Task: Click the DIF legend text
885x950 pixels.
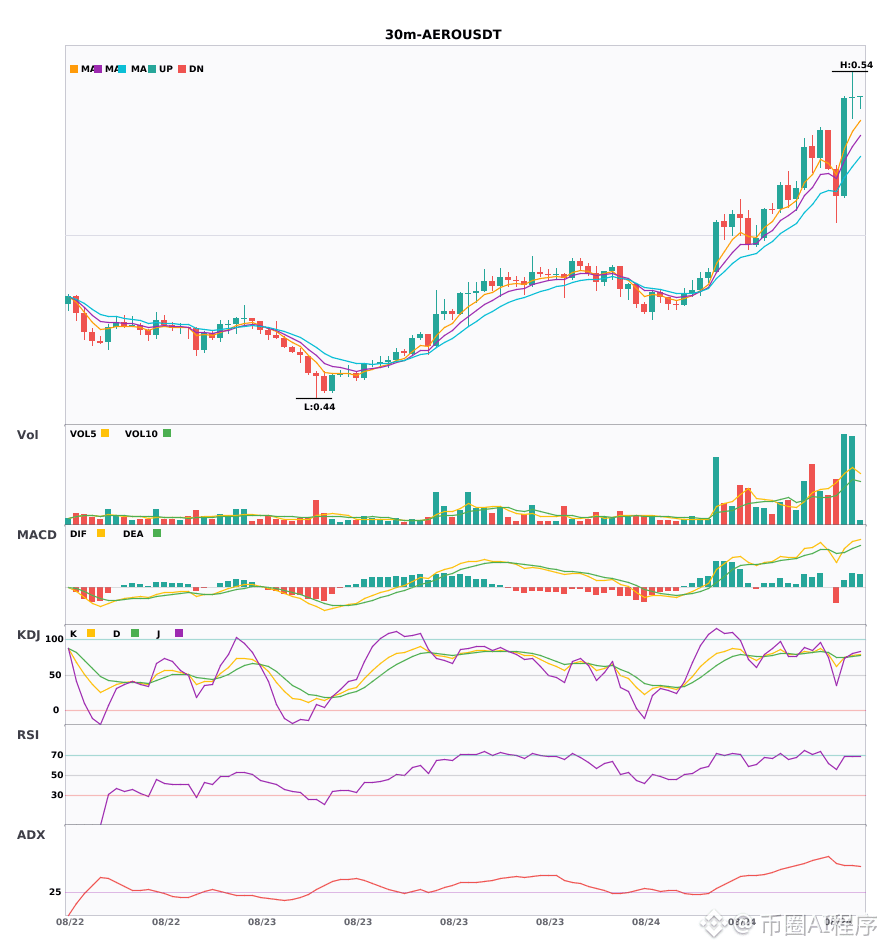Action: [x=78, y=534]
